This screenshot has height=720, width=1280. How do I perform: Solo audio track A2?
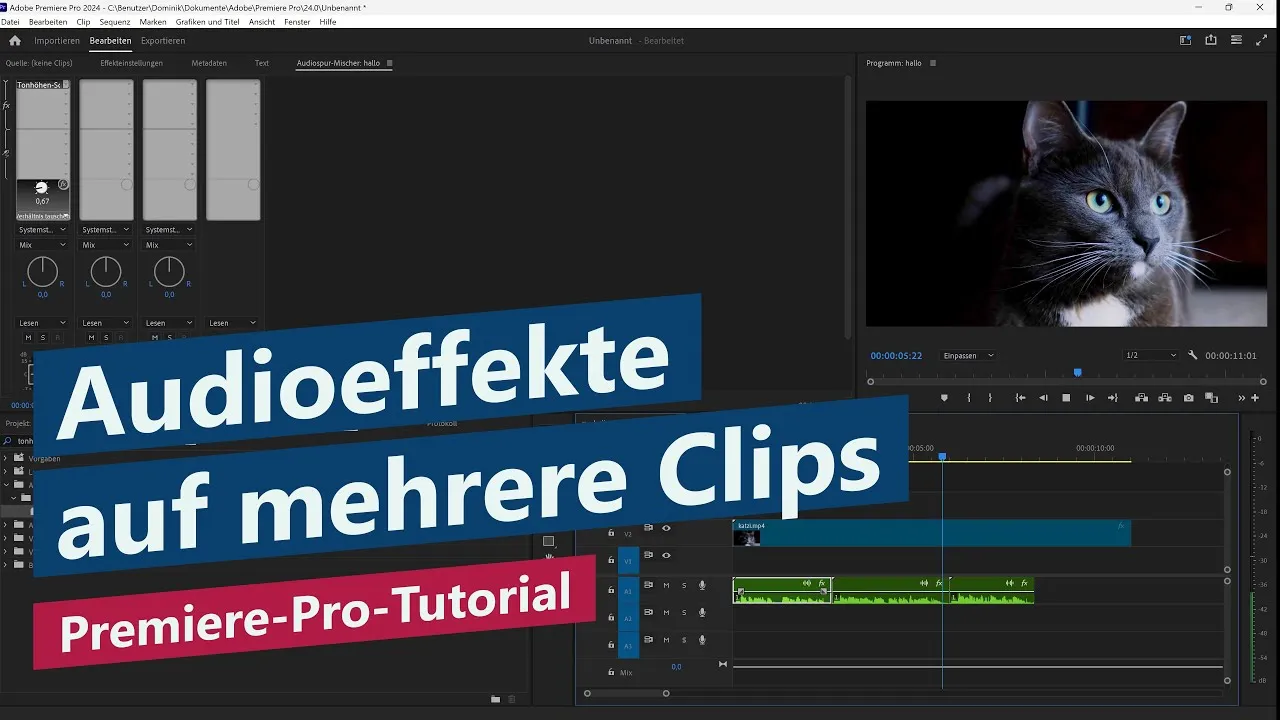(x=684, y=612)
